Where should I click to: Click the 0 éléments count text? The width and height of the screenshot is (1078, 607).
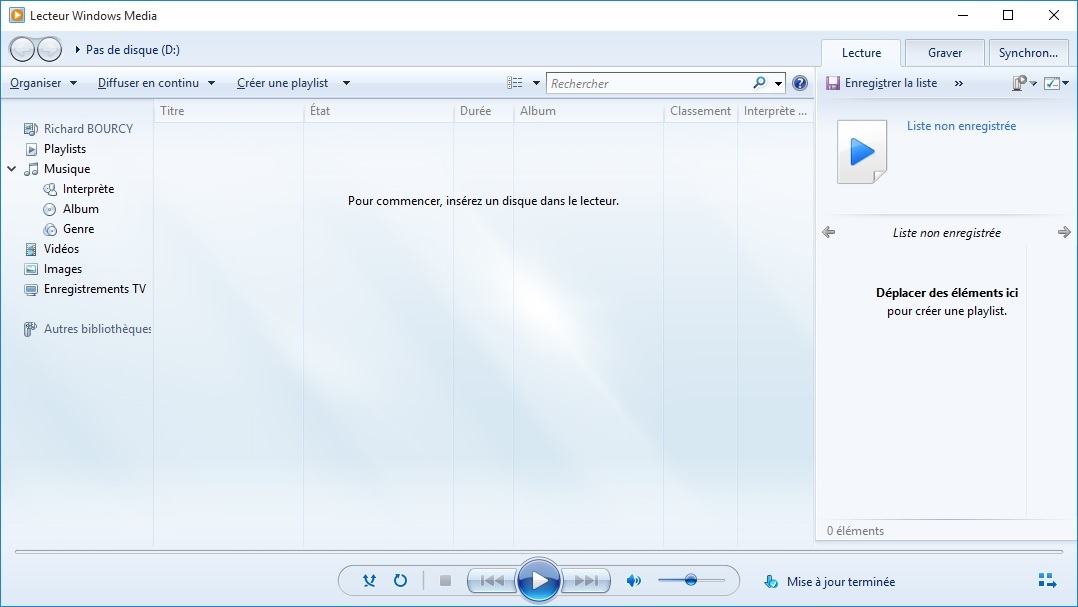855,531
